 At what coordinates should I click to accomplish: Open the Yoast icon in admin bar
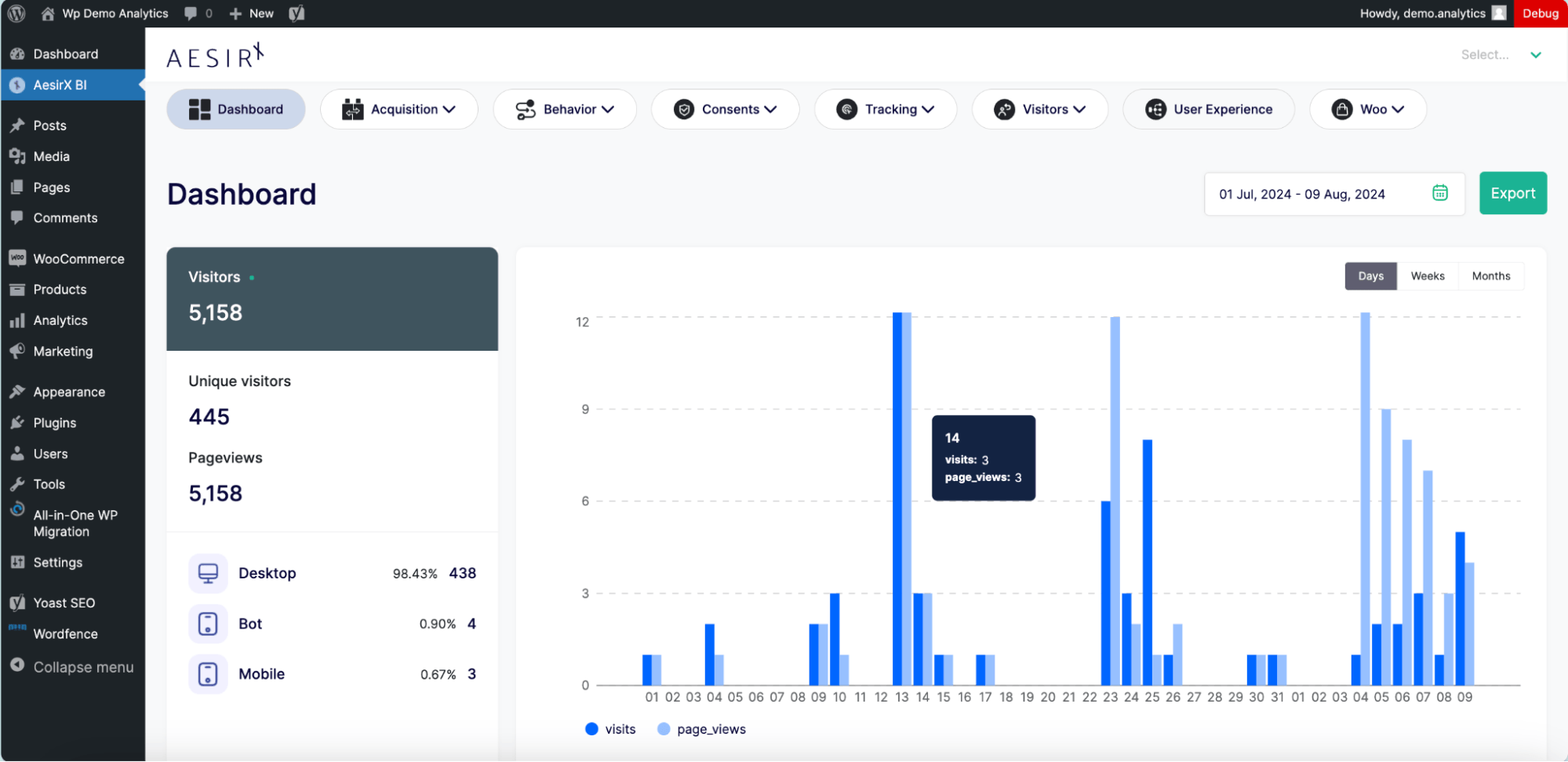pyautogui.click(x=297, y=13)
